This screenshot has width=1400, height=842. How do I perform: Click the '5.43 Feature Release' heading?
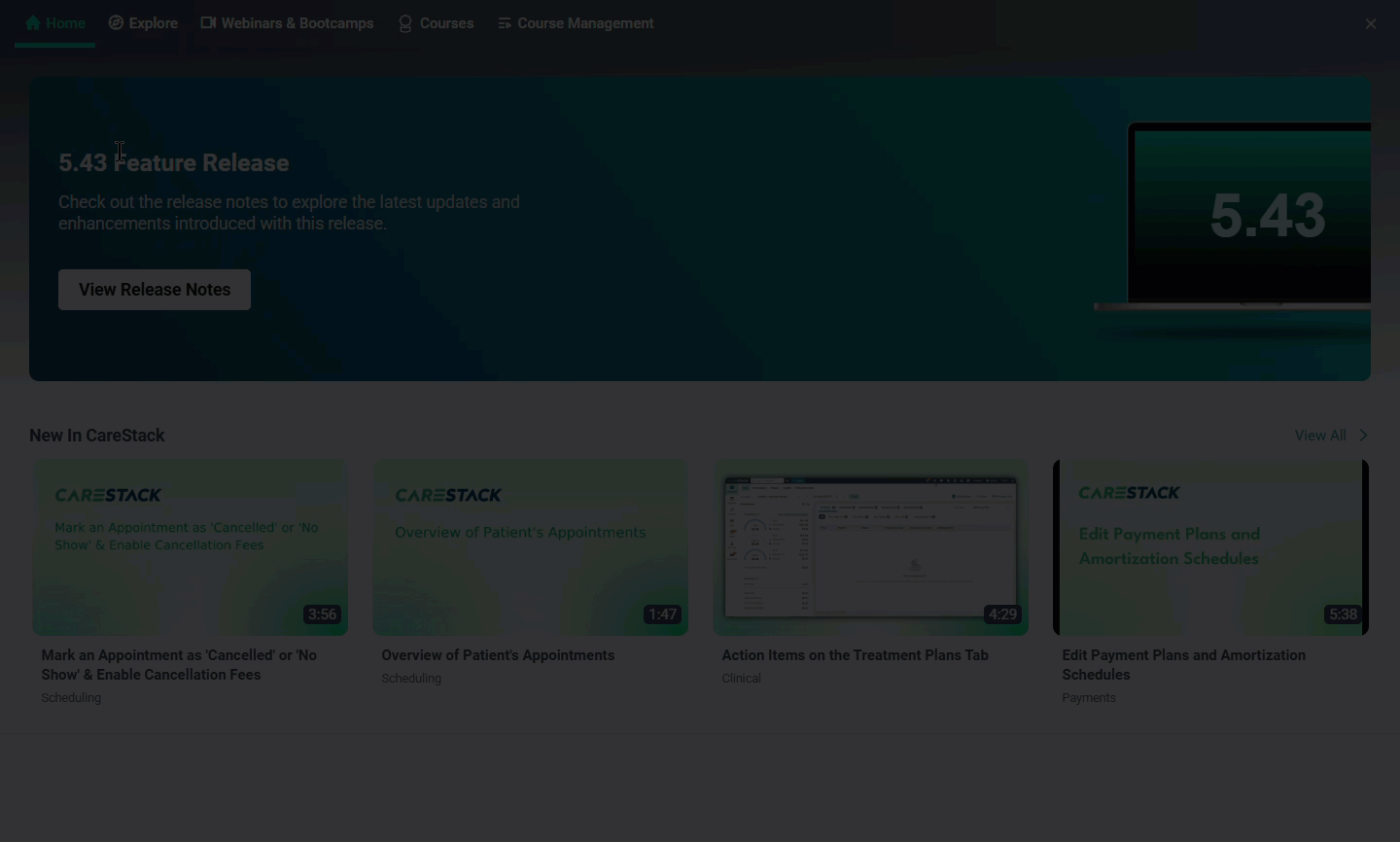[174, 162]
